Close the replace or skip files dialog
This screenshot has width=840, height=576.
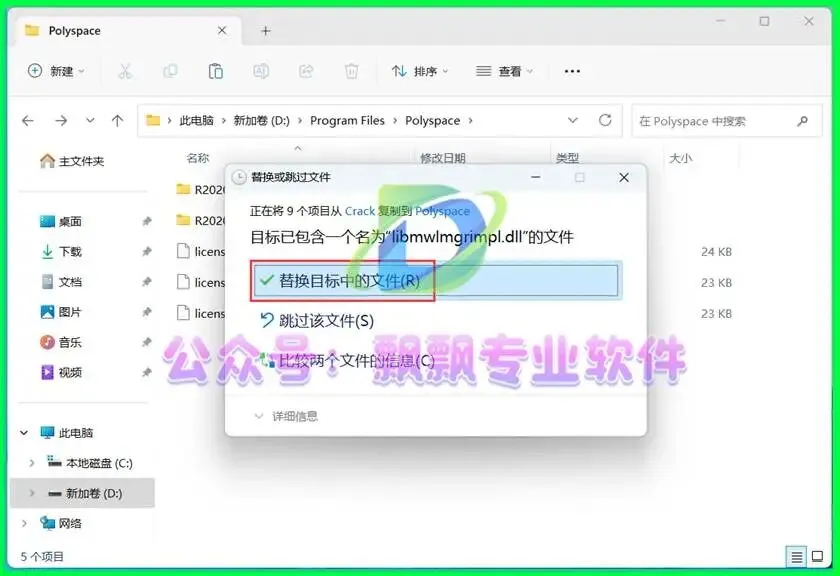624,177
